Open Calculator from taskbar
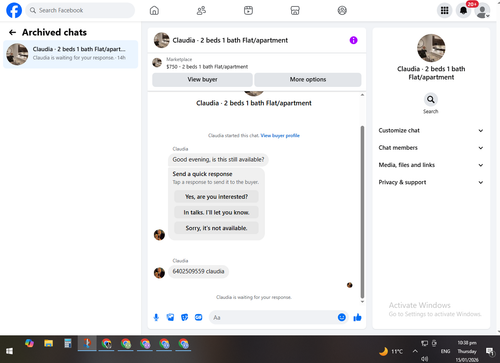 tap(68, 343)
